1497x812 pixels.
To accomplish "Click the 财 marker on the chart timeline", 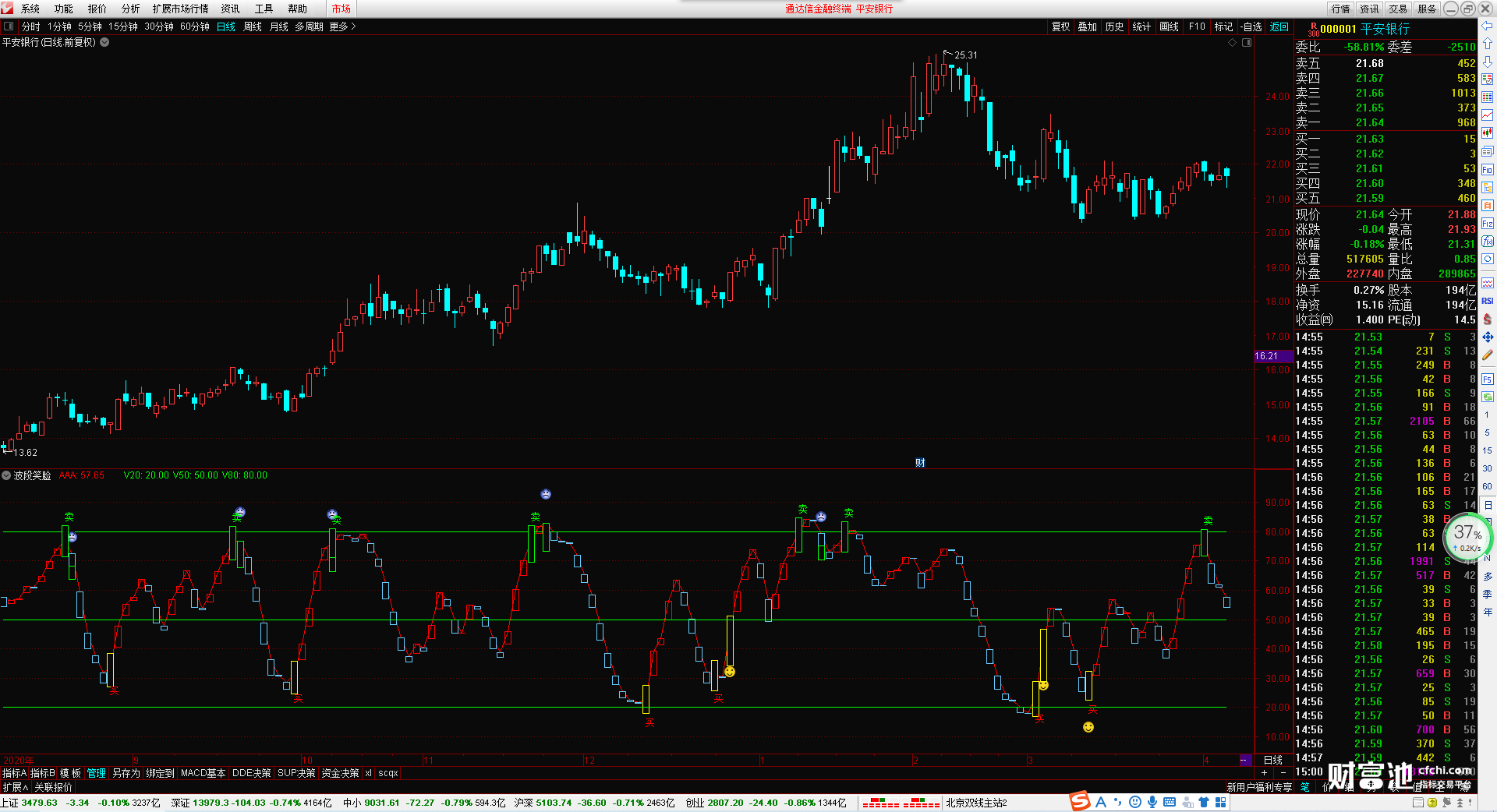I will tap(920, 463).
